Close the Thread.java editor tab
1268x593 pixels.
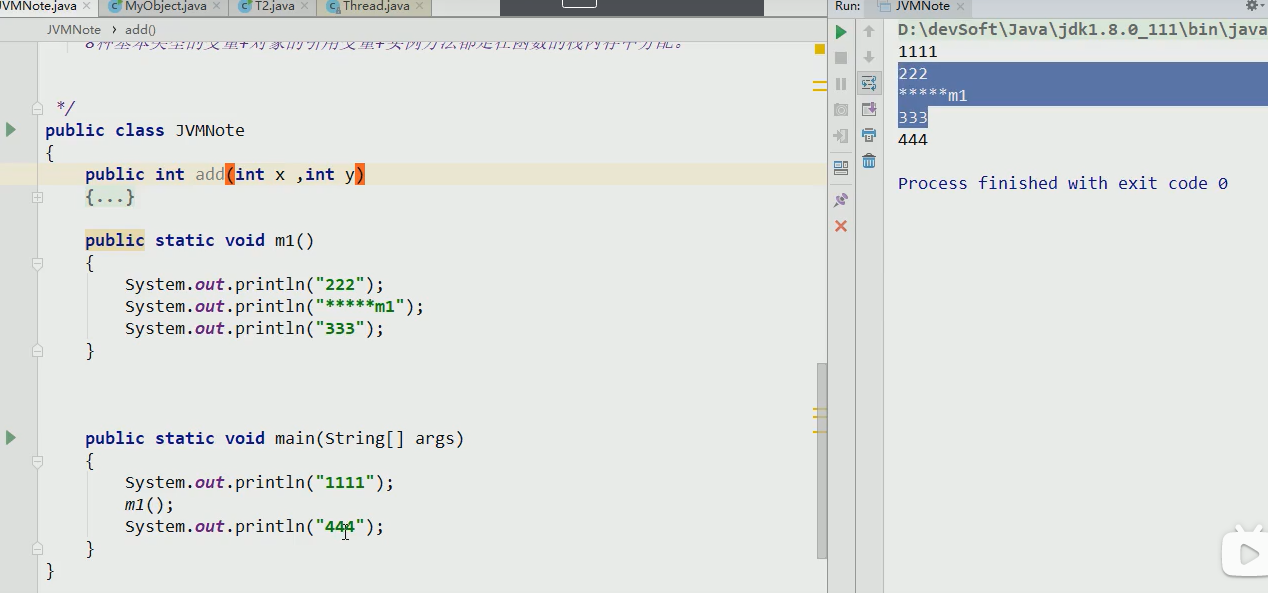pos(419,6)
